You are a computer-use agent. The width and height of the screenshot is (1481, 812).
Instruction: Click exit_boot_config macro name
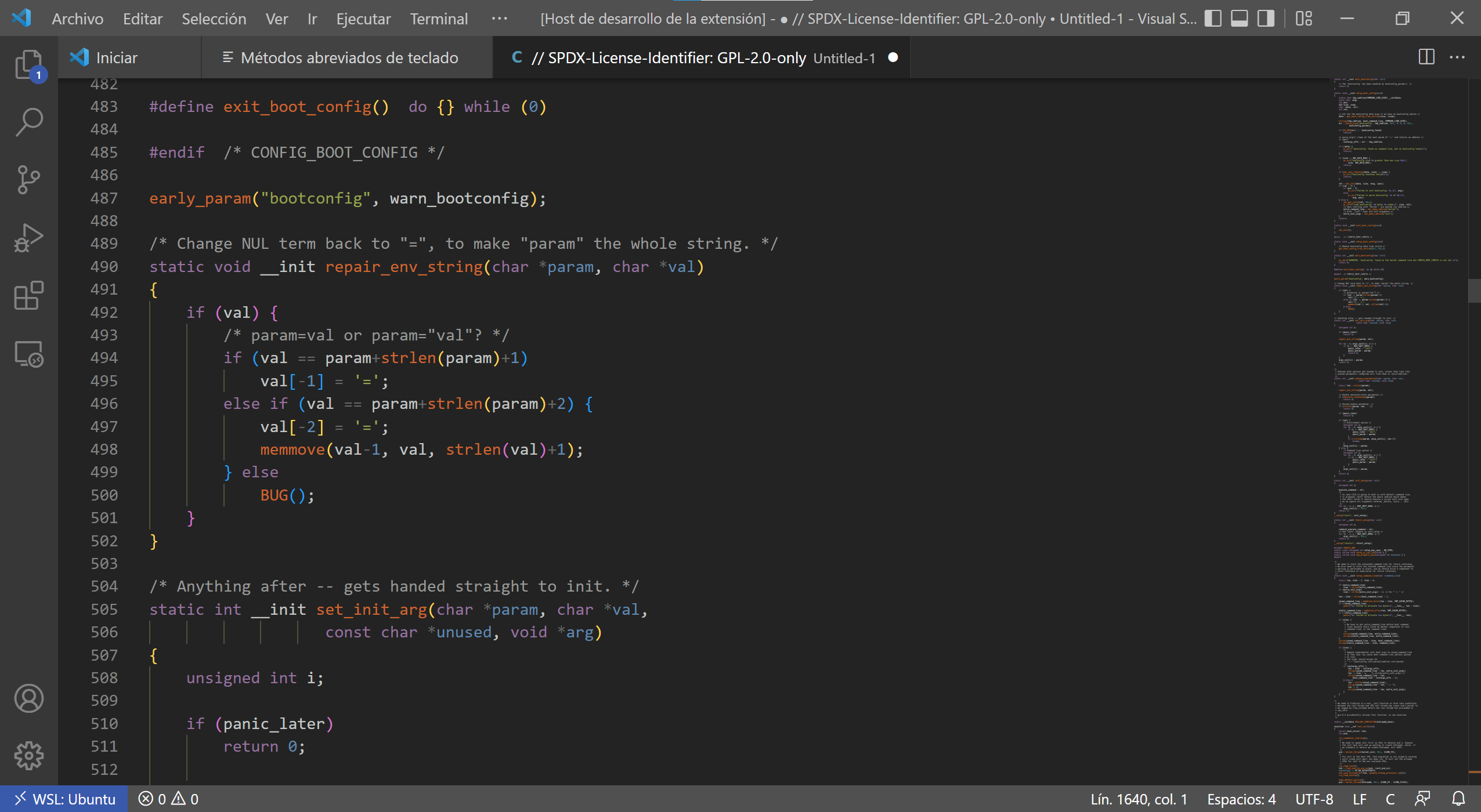click(x=297, y=107)
